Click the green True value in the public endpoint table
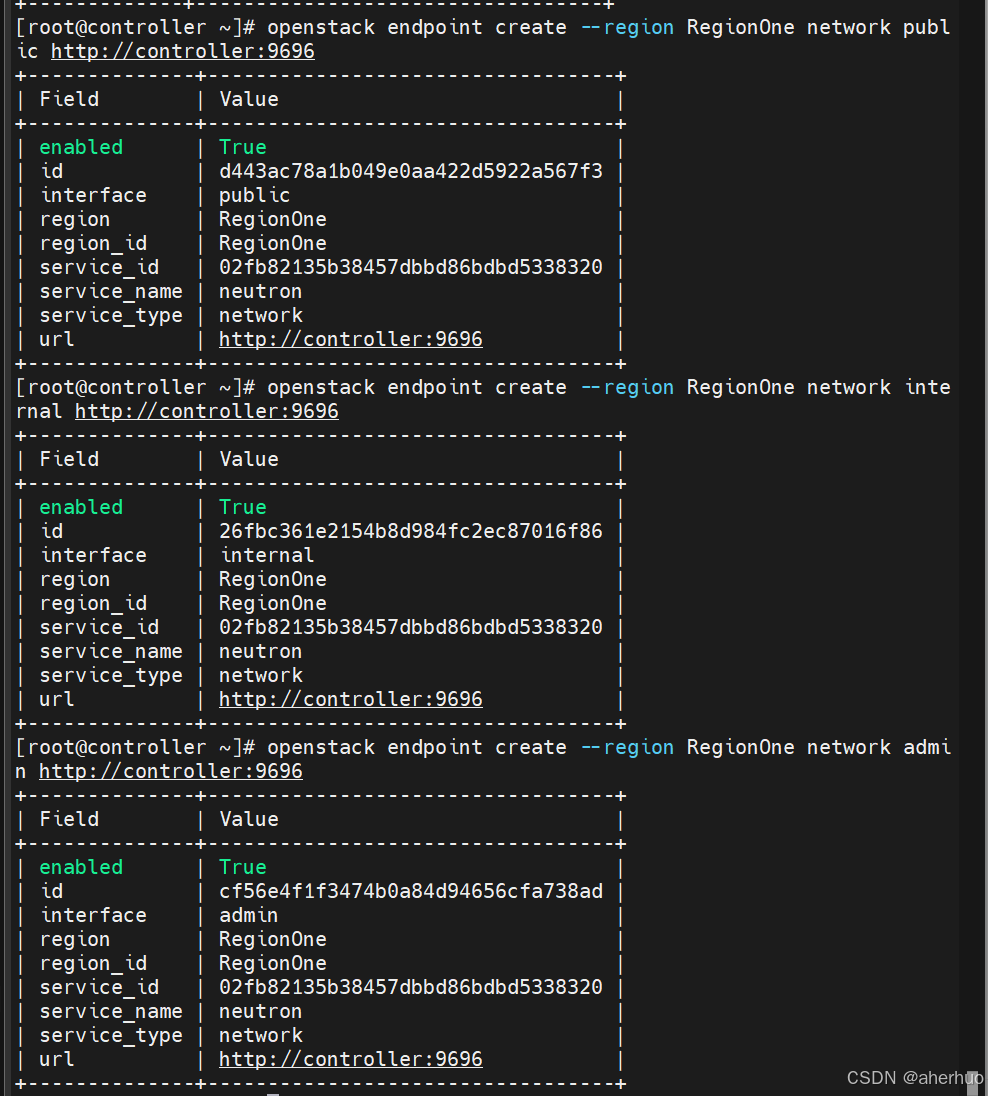This screenshot has height=1096, width=988. [243, 147]
